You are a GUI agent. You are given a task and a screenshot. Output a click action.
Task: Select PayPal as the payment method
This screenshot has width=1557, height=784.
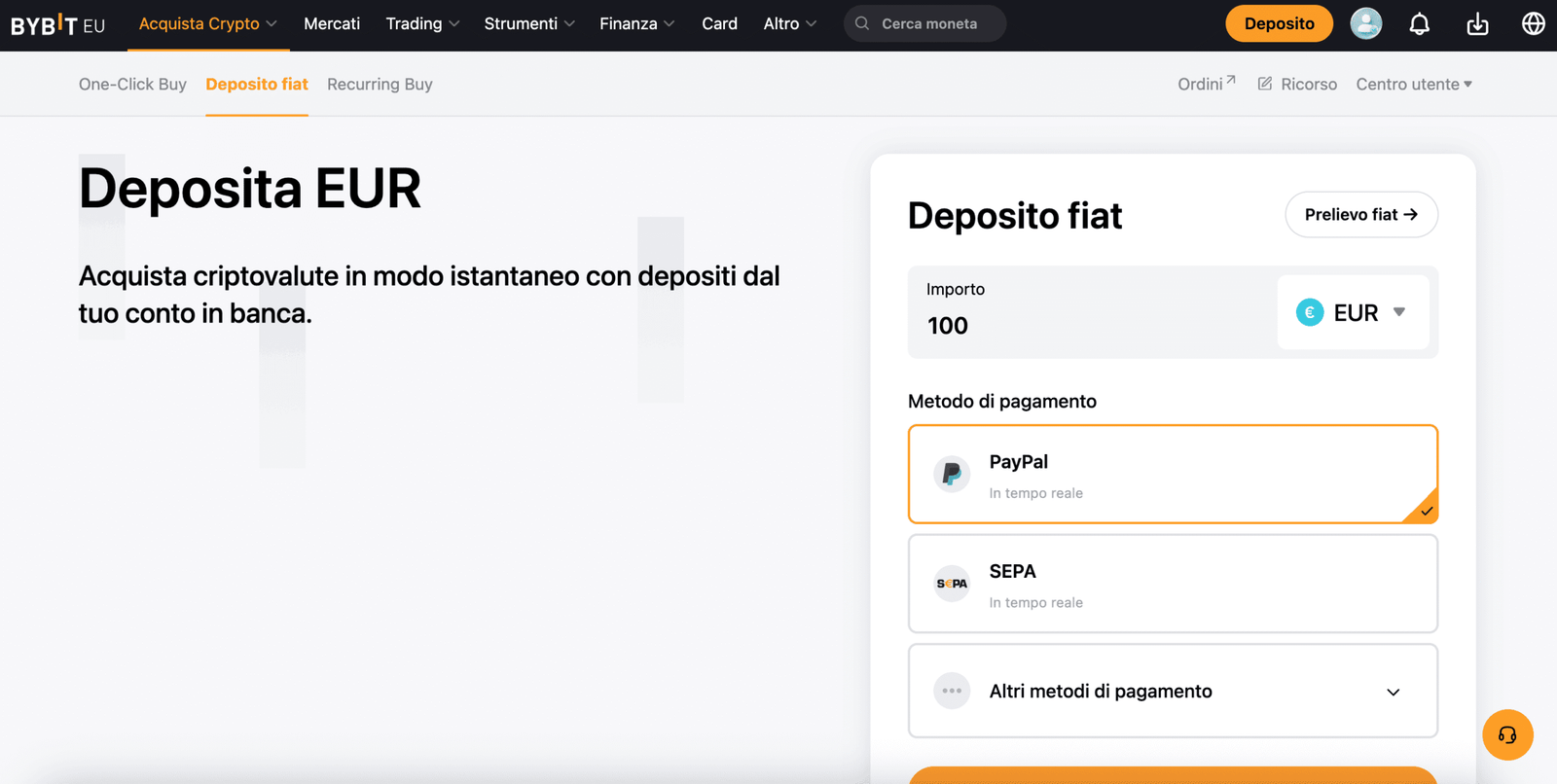[x=1173, y=474]
